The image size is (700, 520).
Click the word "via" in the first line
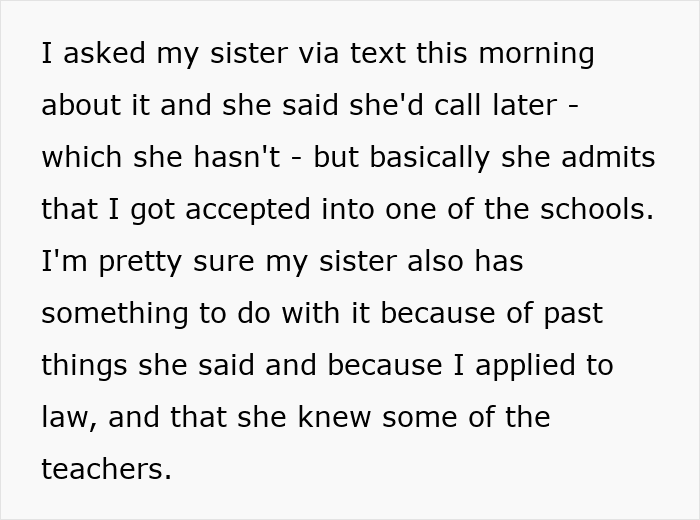[x=322, y=53]
